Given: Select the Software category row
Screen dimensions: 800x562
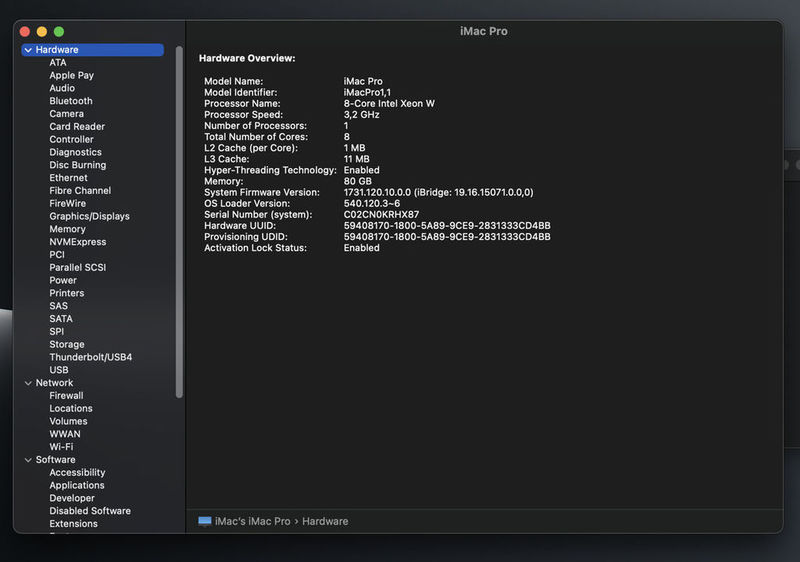Looking at the screenshot, I should 92,460.
